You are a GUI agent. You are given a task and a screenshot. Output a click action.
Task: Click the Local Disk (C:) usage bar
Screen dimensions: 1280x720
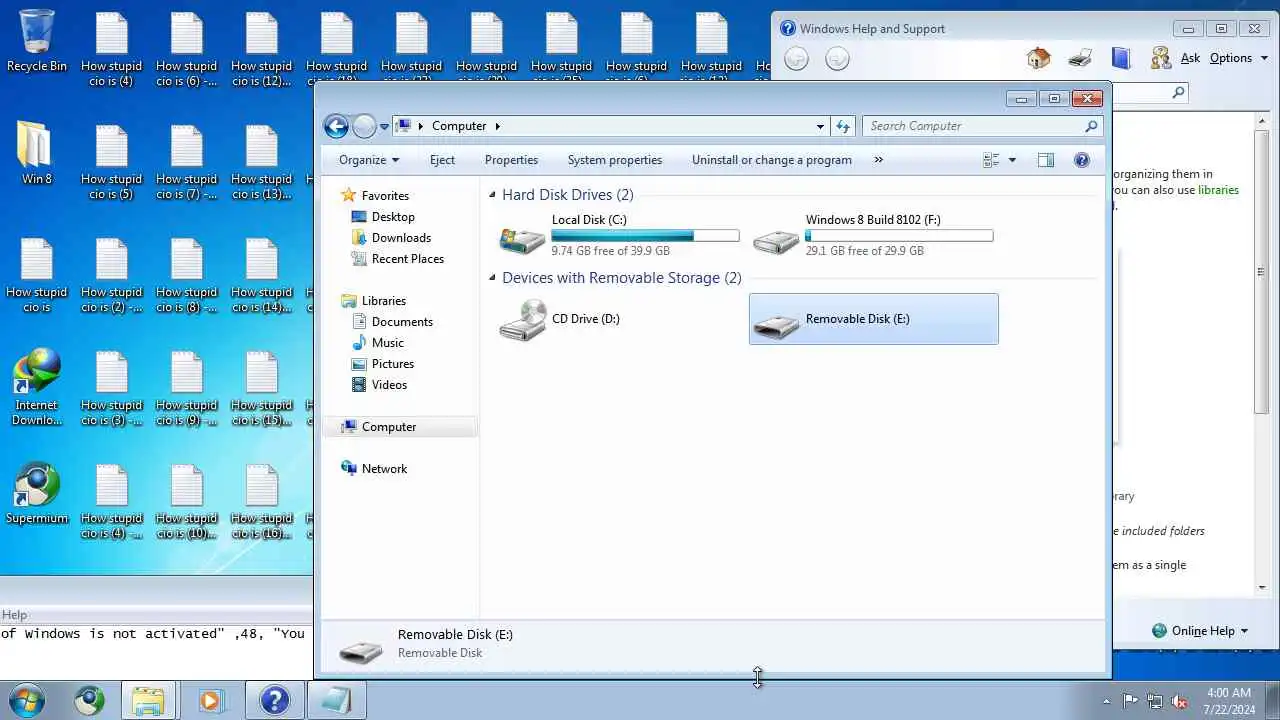pyautogui.click(x=645, y=236)
